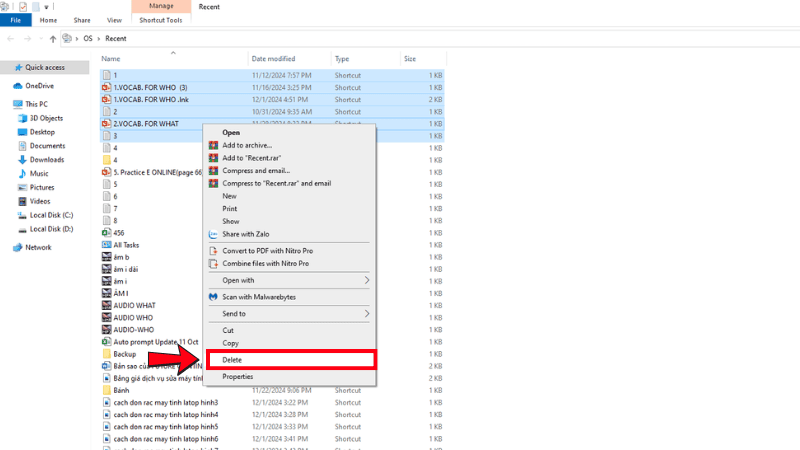Click Delete in the context menu
This screenshot has height=450, width=800.
pyautogui.click(x=232, y=360)
